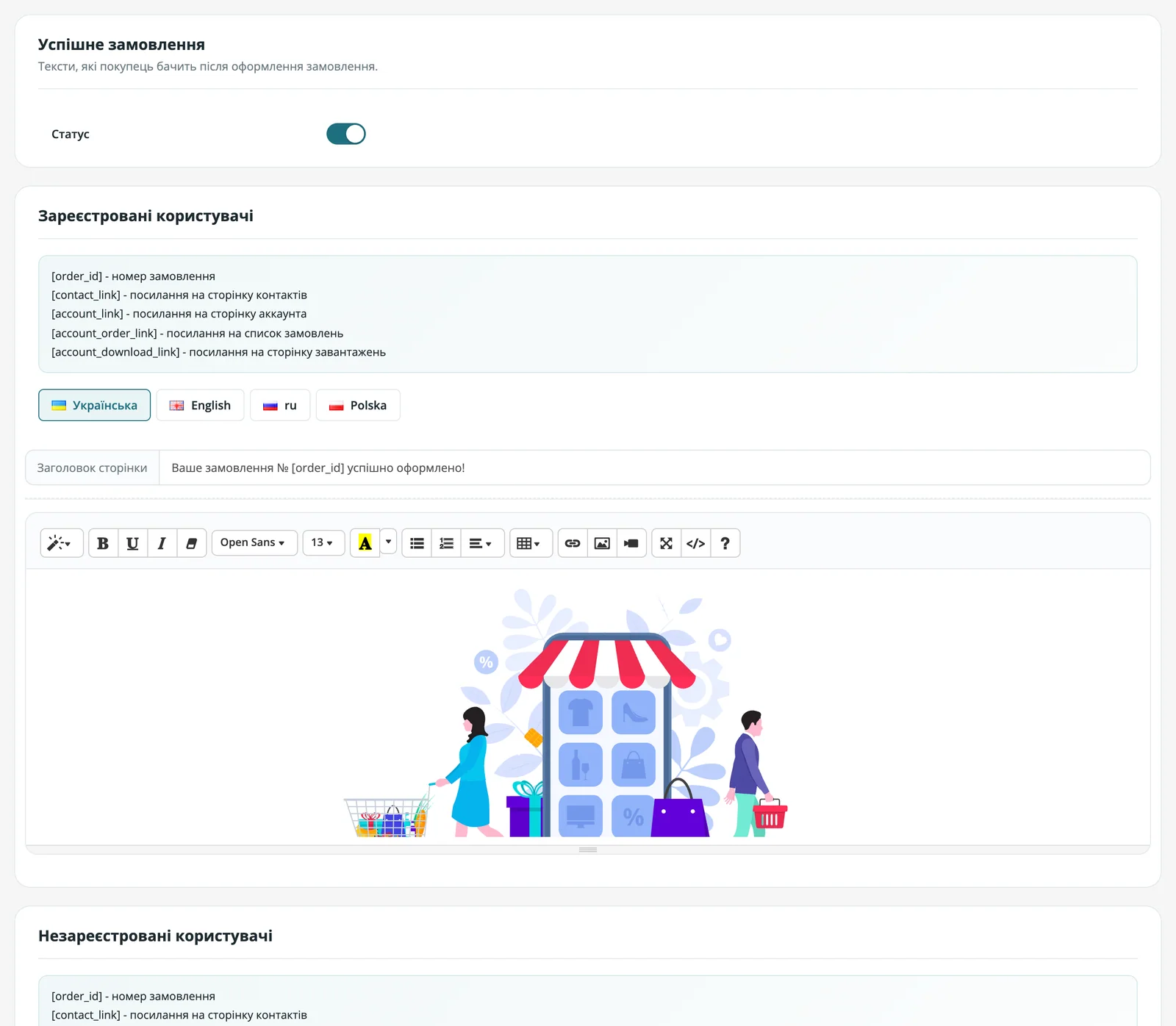Viewport: 1176px width, 1026px height.
Task: Expand the text color palette arrow
Action: click(x=389, y=542)
